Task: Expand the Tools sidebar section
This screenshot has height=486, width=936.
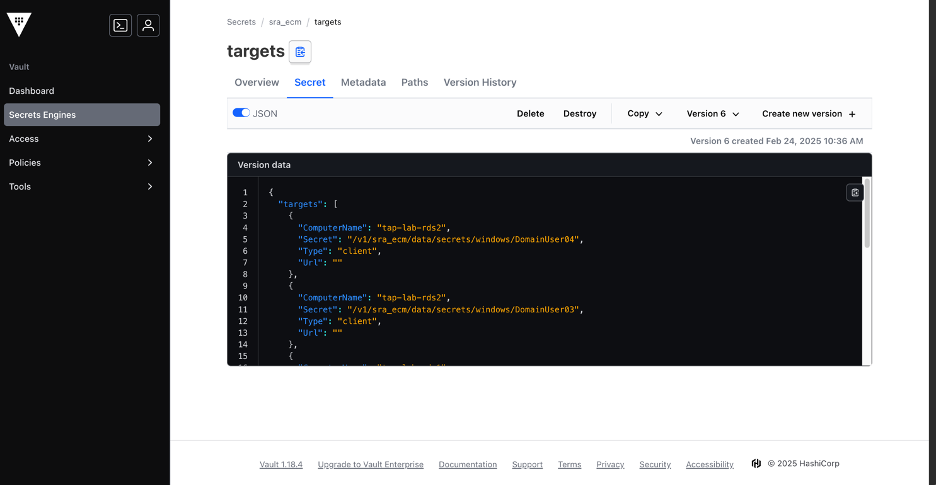Action: click(x=81, y=186)
